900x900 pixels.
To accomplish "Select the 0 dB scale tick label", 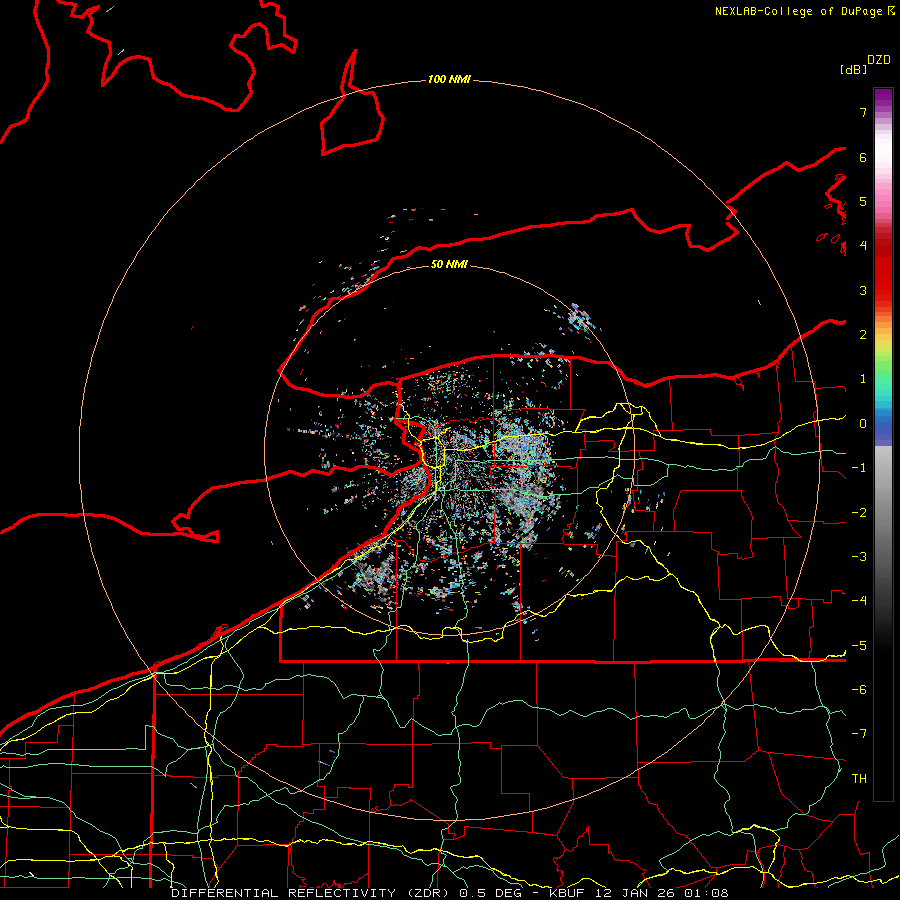I will click(863, 424).
